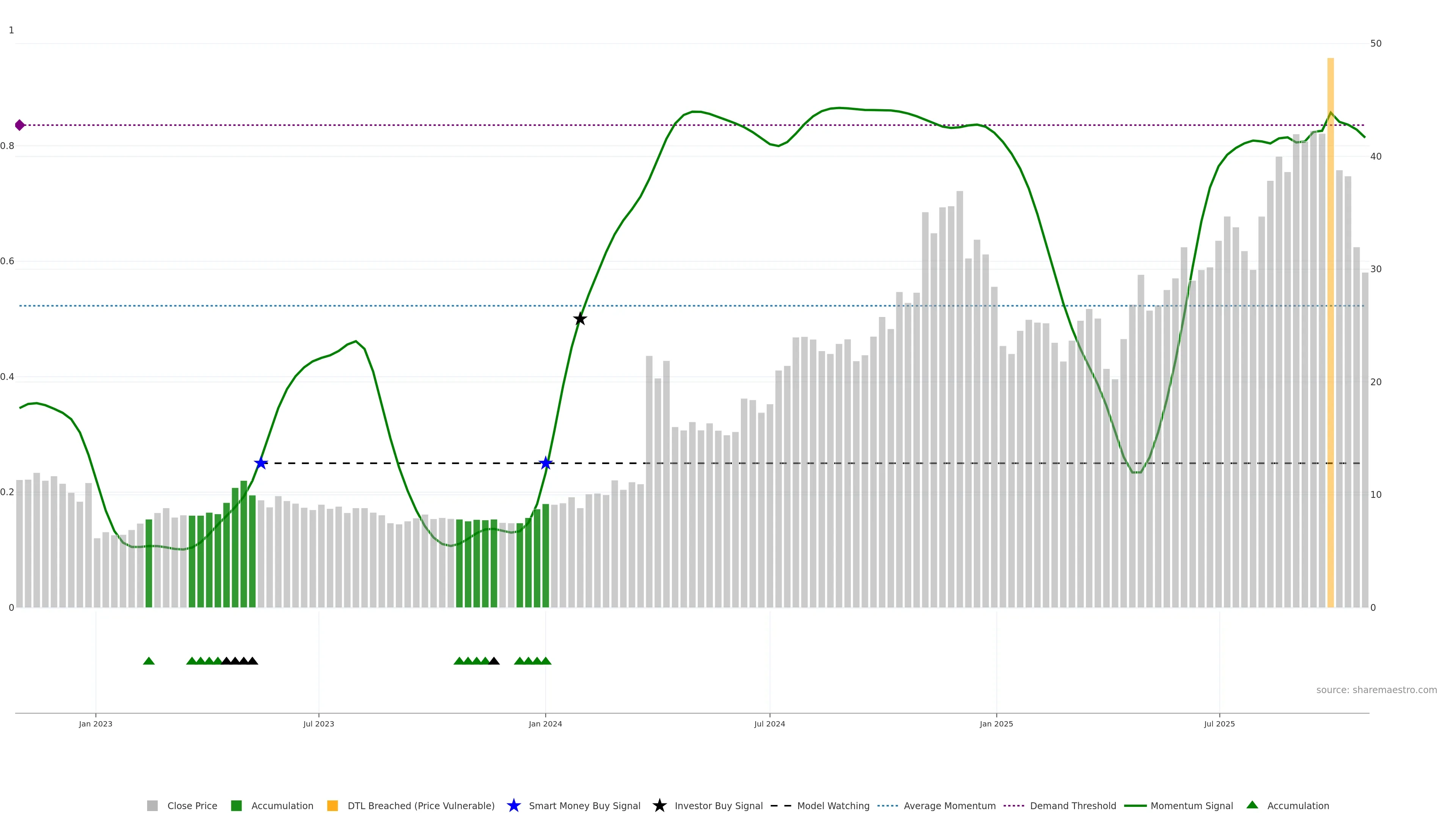Click the orange DTL Breached bar
The height and width of the screenshot is (819, 1456).
tap(1330, 339)
